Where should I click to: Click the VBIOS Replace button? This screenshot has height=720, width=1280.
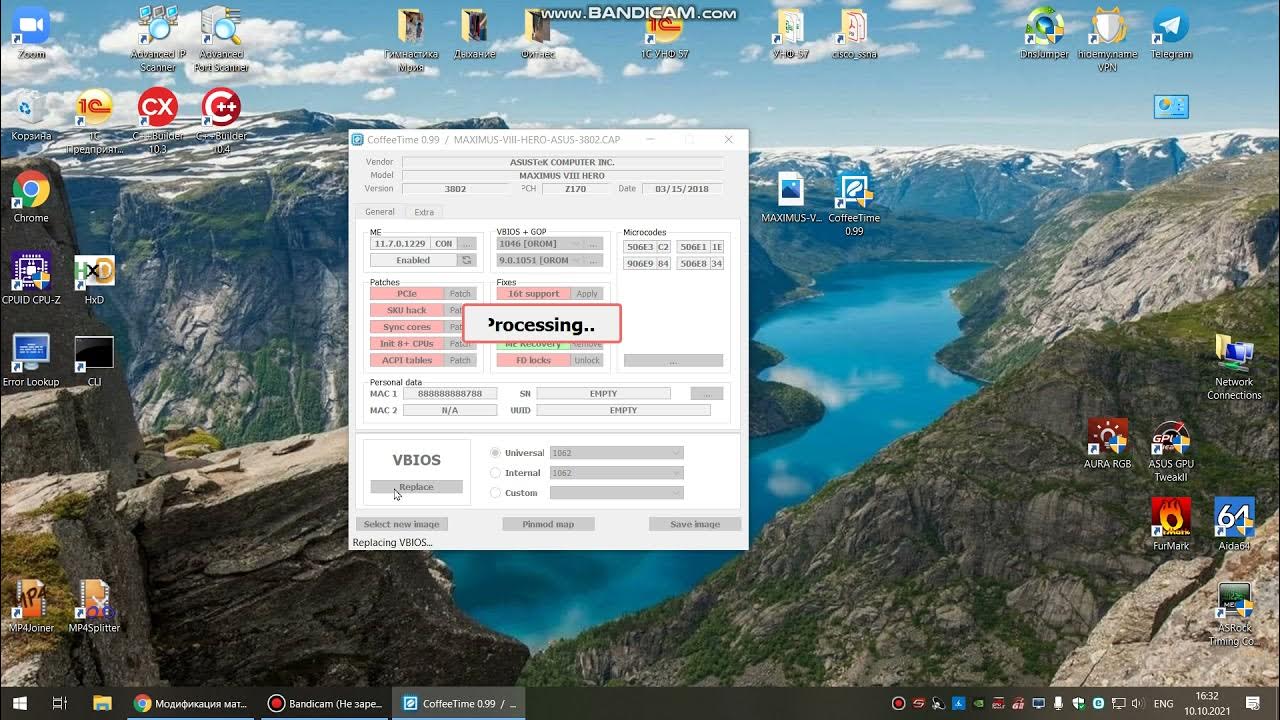(416, 487)
